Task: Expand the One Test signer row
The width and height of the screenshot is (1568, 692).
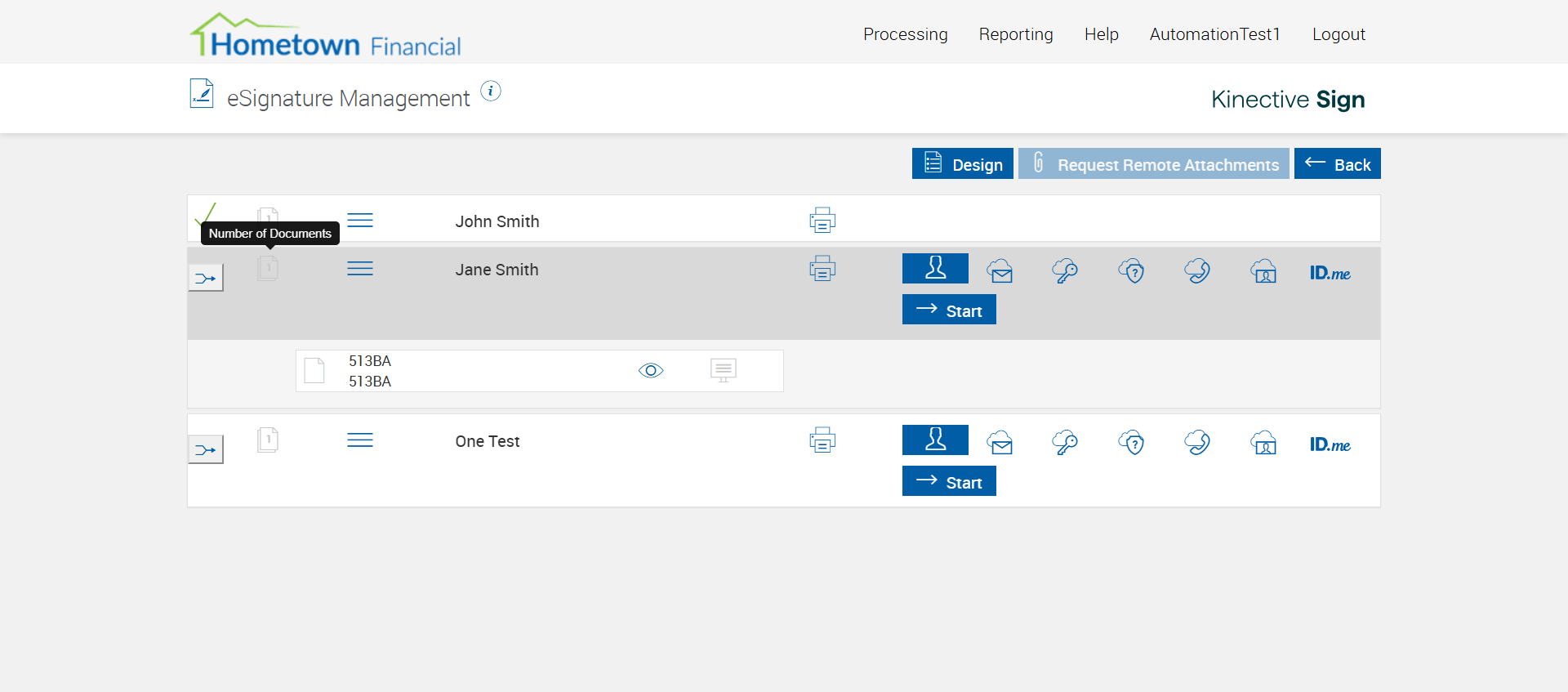Action: coord(206,449)
